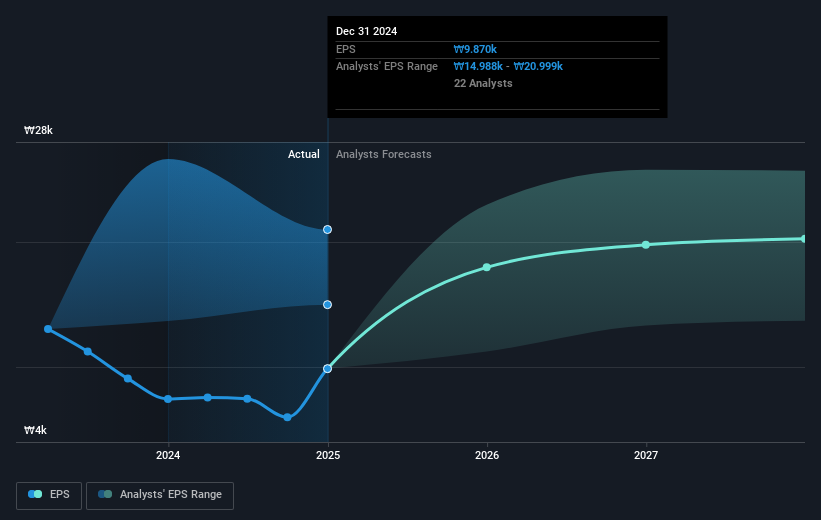Click the third EPS data point before 2024

coord(128,379)
